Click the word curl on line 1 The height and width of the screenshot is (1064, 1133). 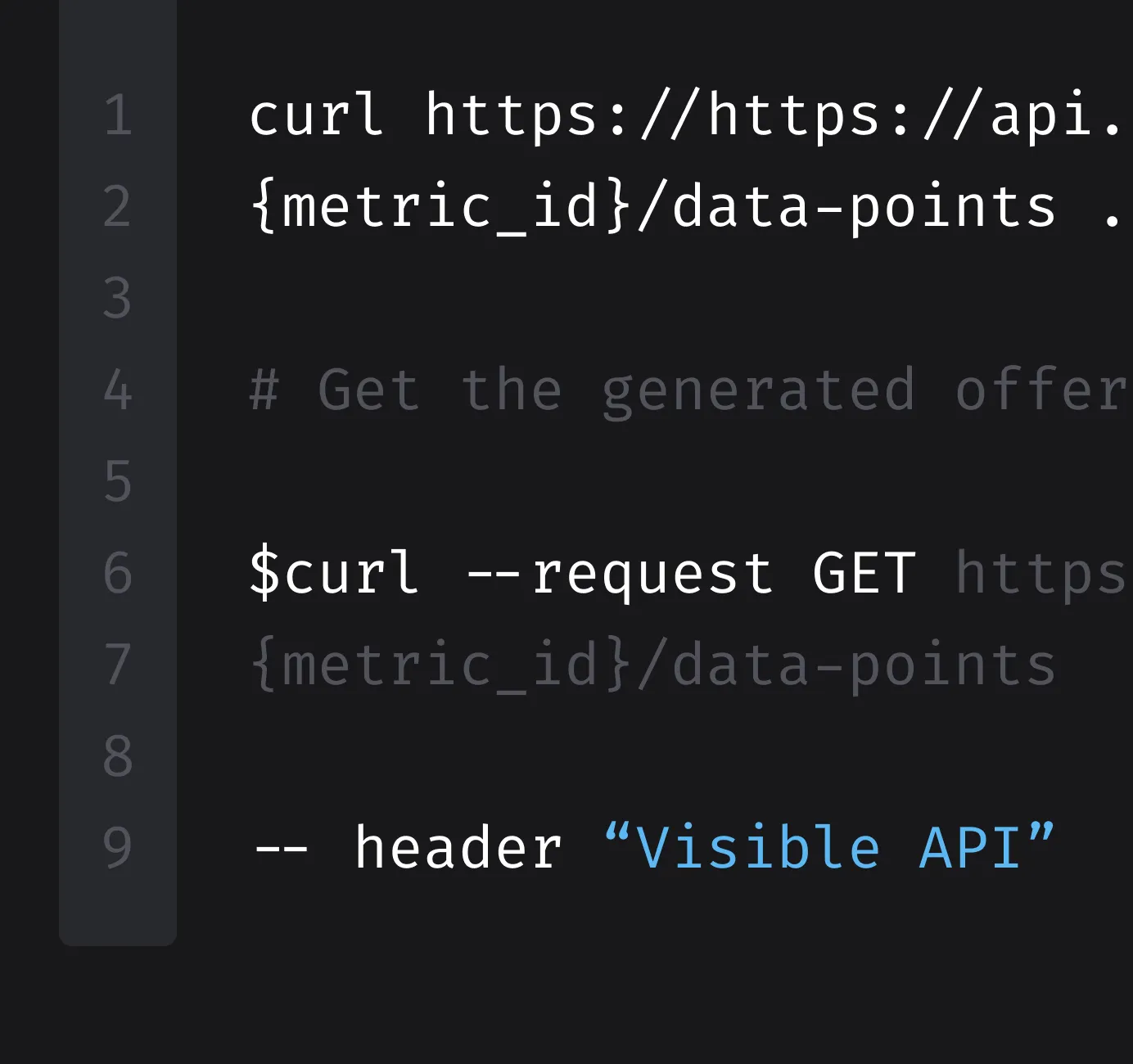(x=316, y=115)
